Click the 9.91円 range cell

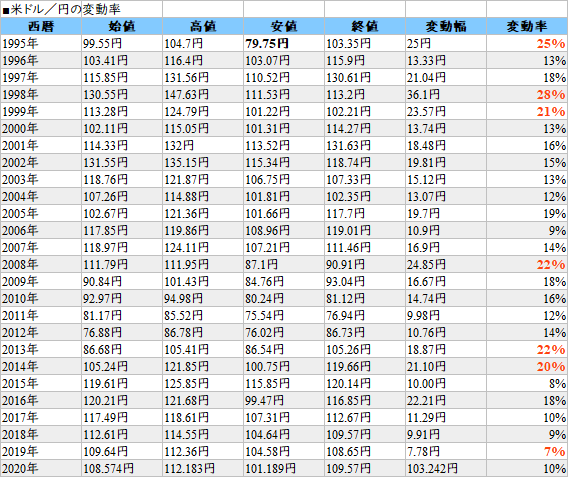(423, 435)
